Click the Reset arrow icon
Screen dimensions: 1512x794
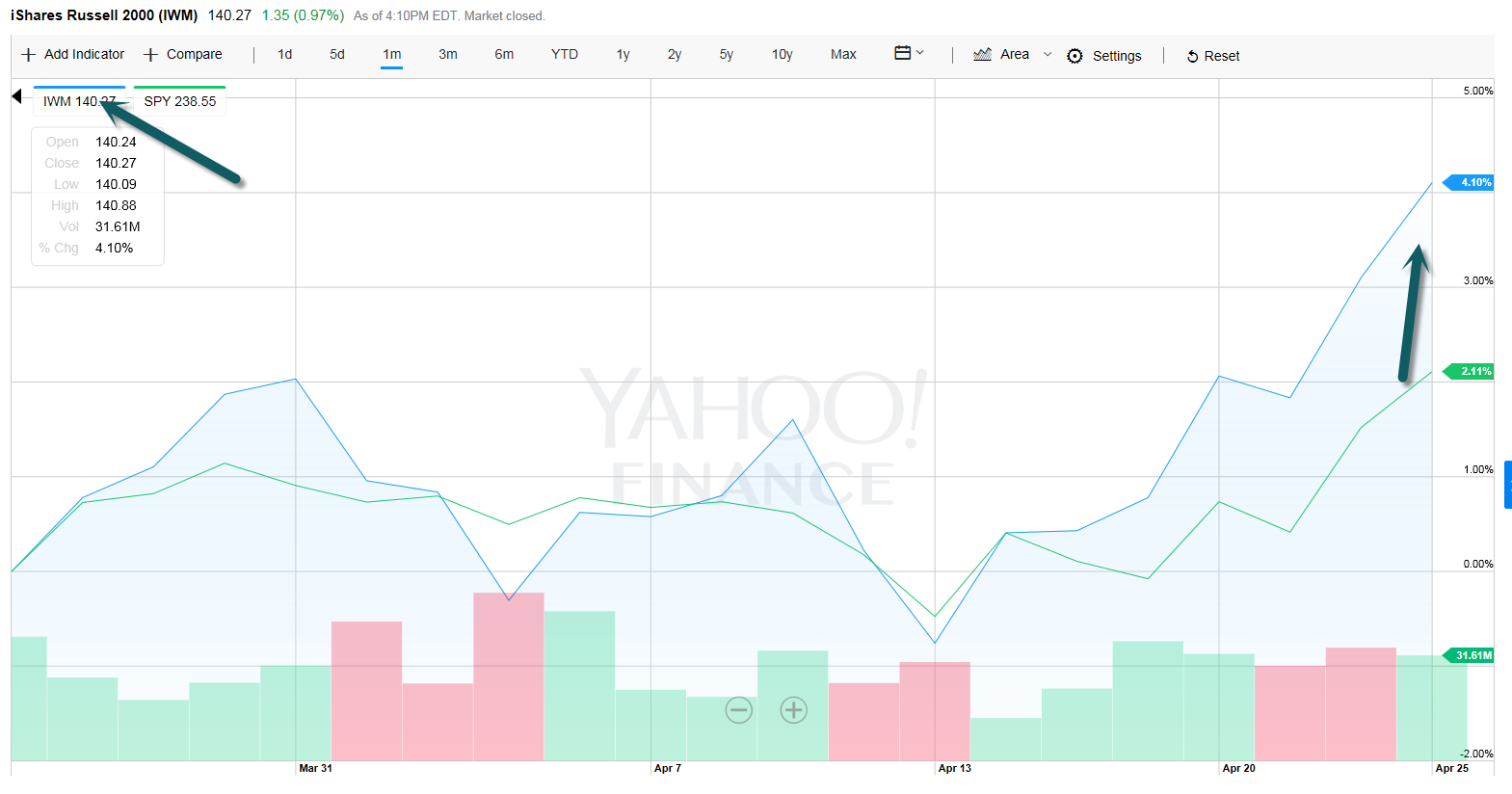point(1192,57)
